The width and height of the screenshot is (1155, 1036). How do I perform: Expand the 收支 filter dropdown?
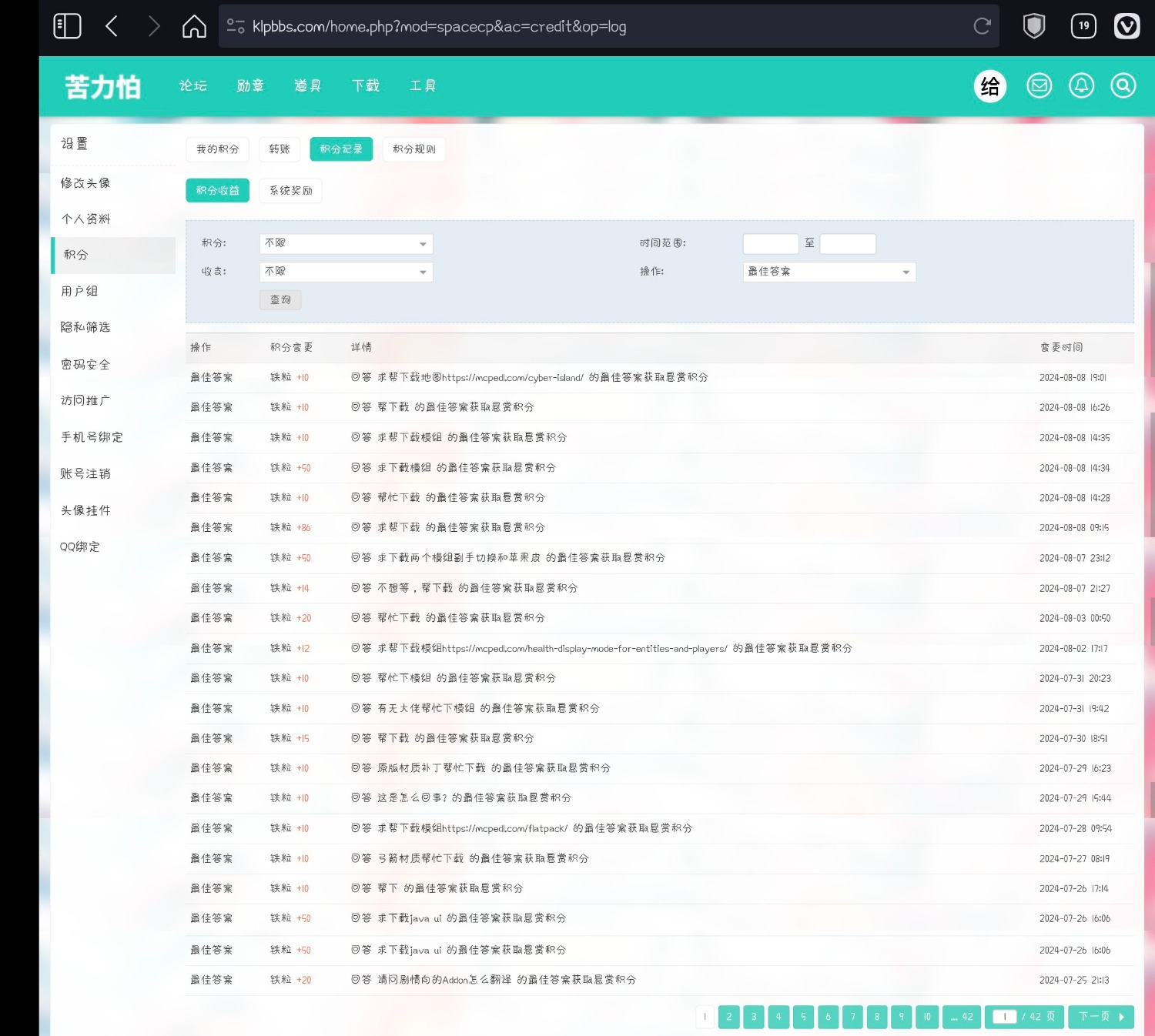(346, 272)
